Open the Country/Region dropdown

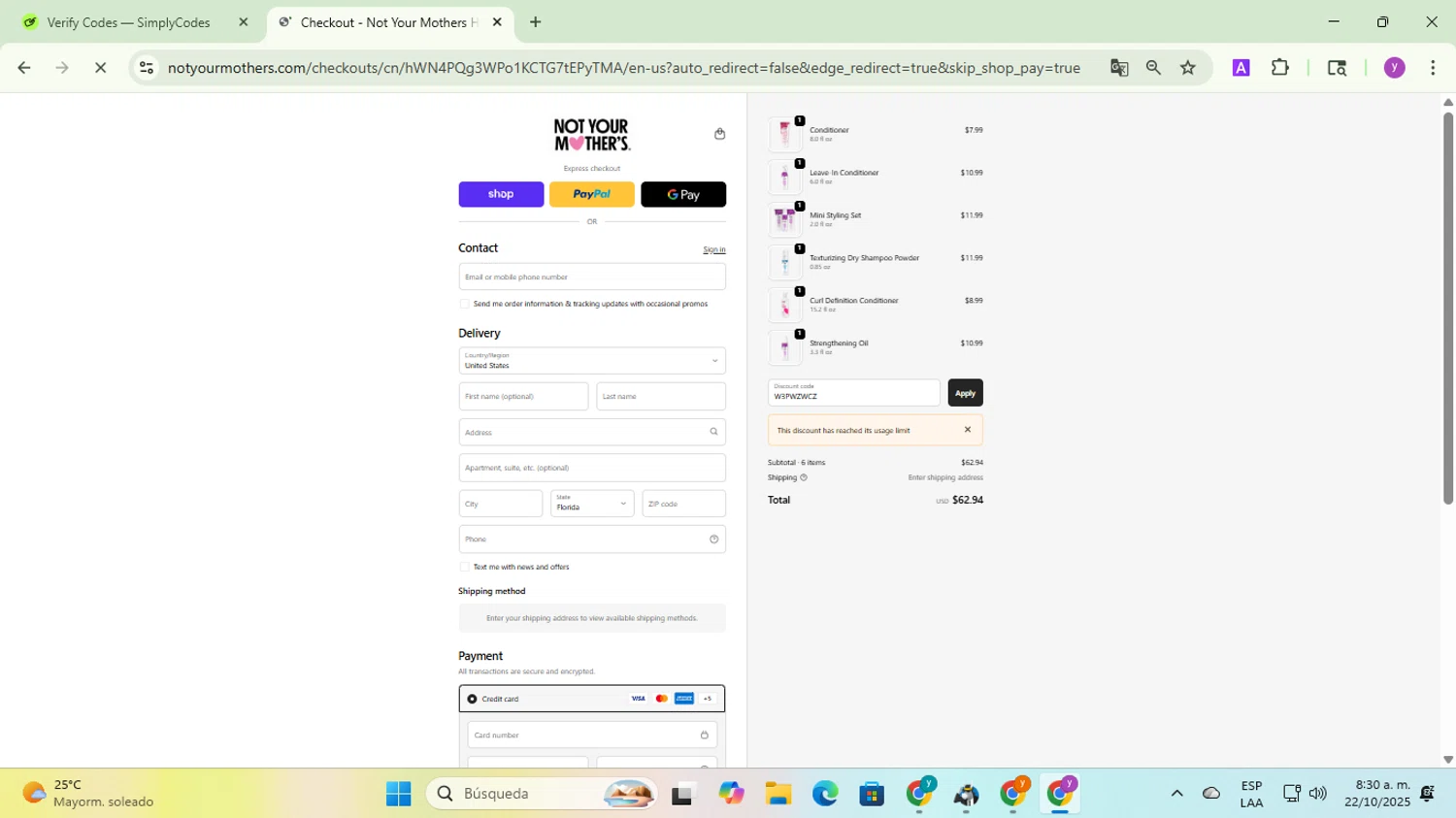(x=592, y=361)
